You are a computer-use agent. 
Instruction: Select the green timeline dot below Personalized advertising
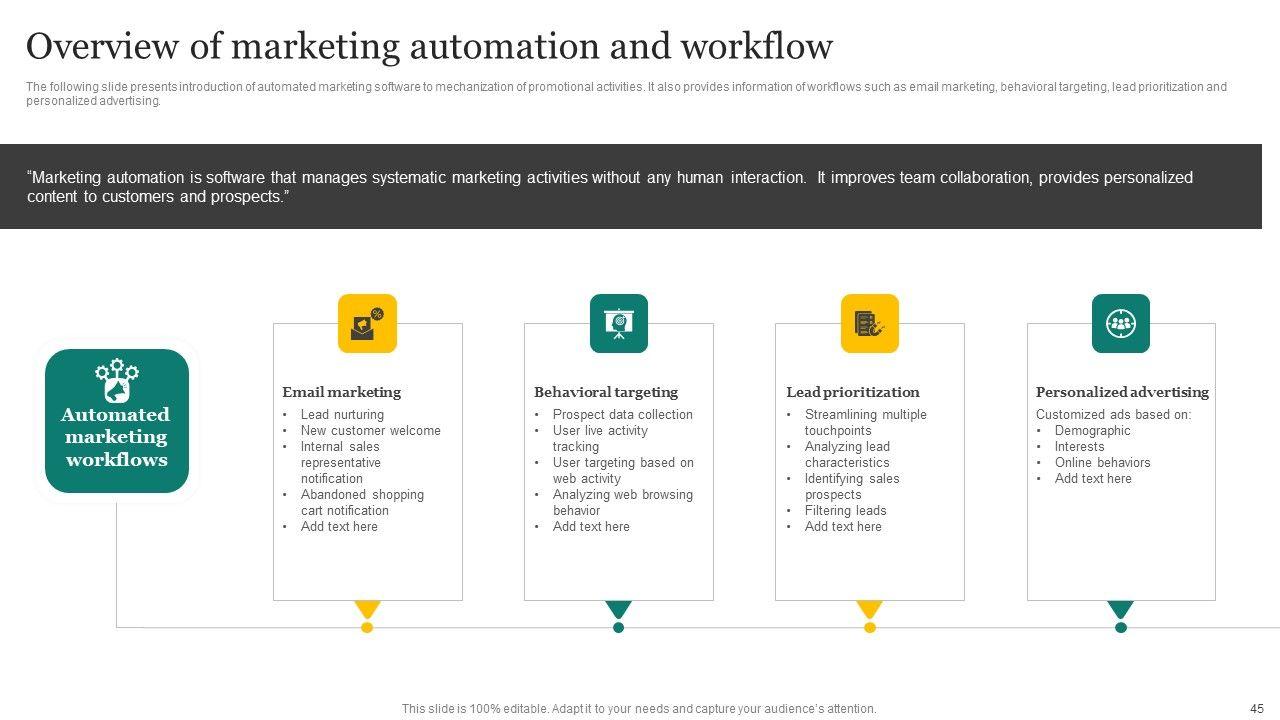tap(1121, 628)
